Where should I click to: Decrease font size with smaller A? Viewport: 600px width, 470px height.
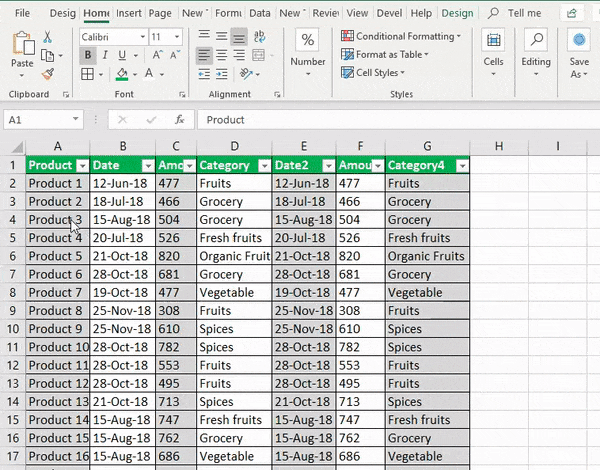tap(175, 55)
